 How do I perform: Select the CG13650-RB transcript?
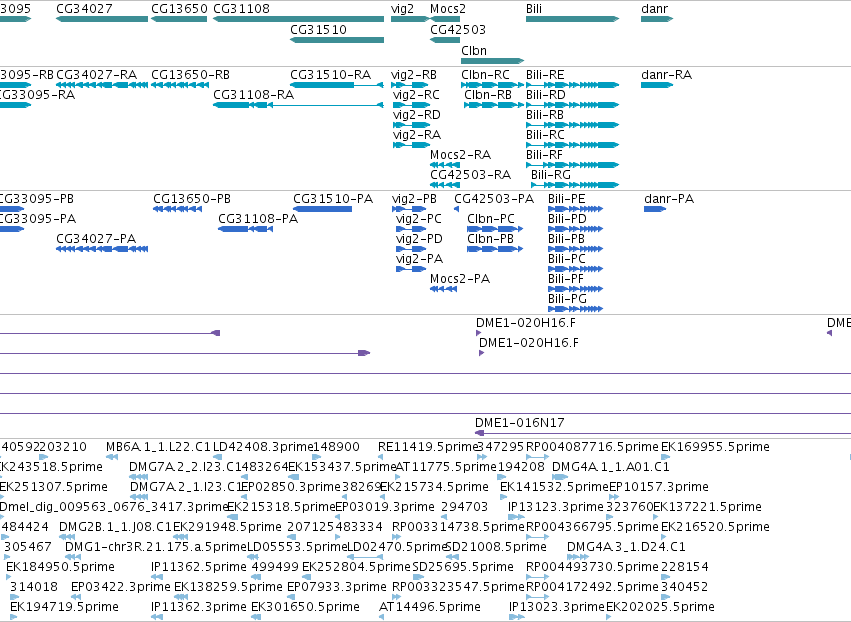pyautogui.click(x=179, y=85)
